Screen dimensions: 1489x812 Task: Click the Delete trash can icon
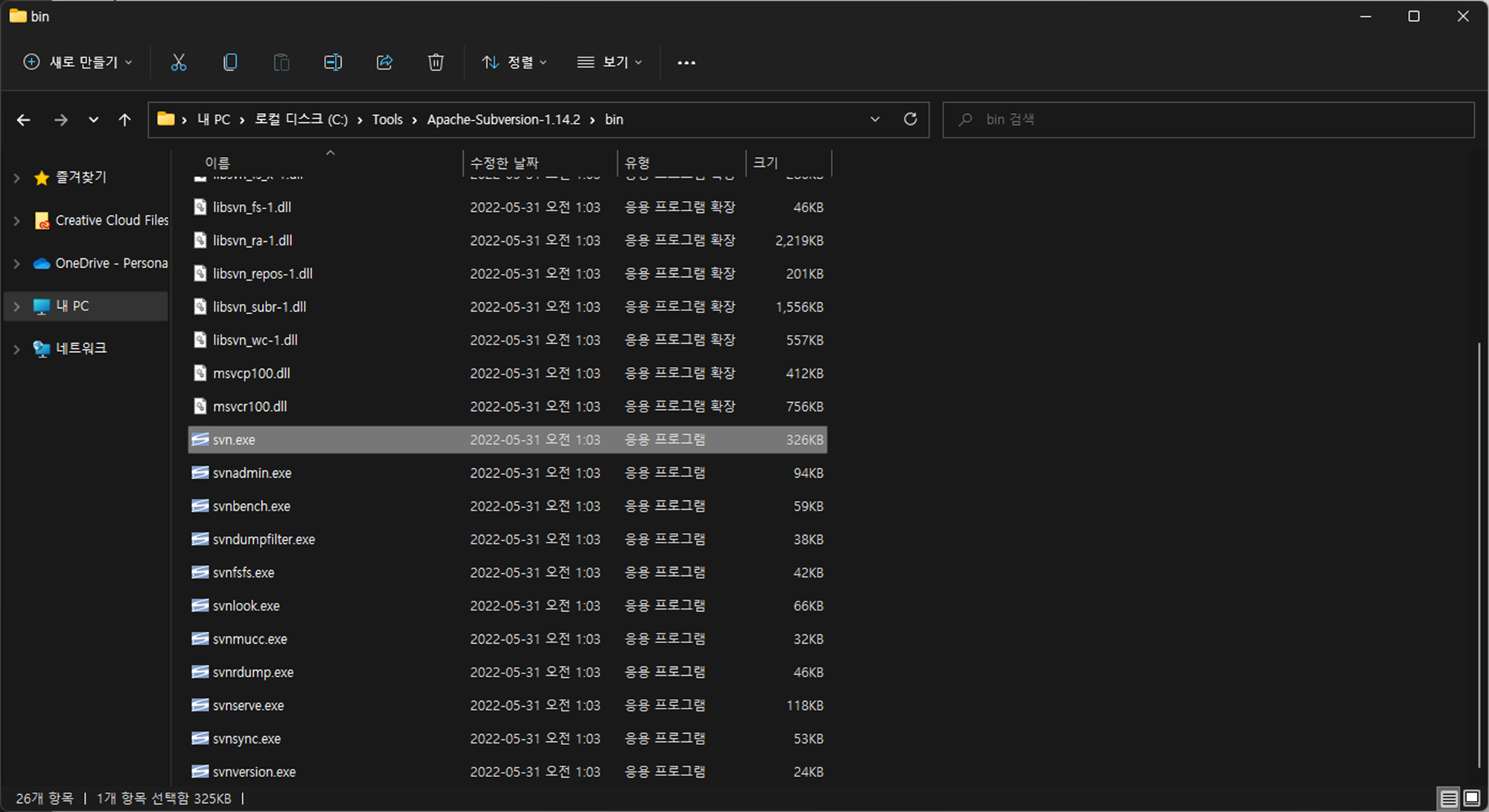(x=436, y=63)
